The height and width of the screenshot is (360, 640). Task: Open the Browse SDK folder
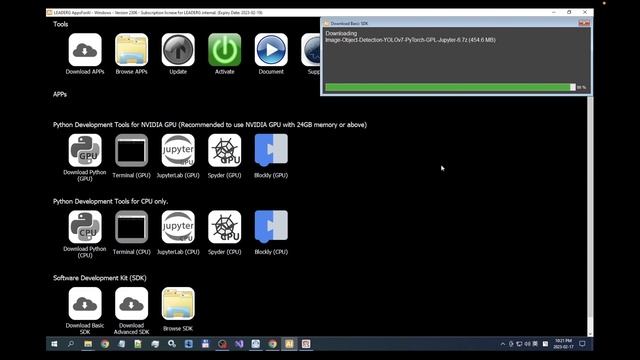[178, 304]
